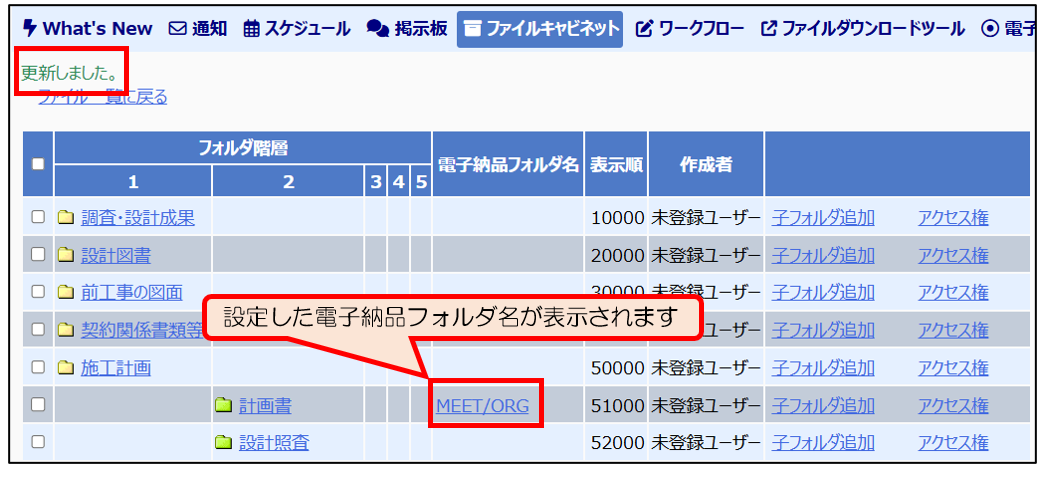1046x478 pixels.
Task: Open the MEET/ORG electronic delivery folder link
Action: click(x=482, y=406)
